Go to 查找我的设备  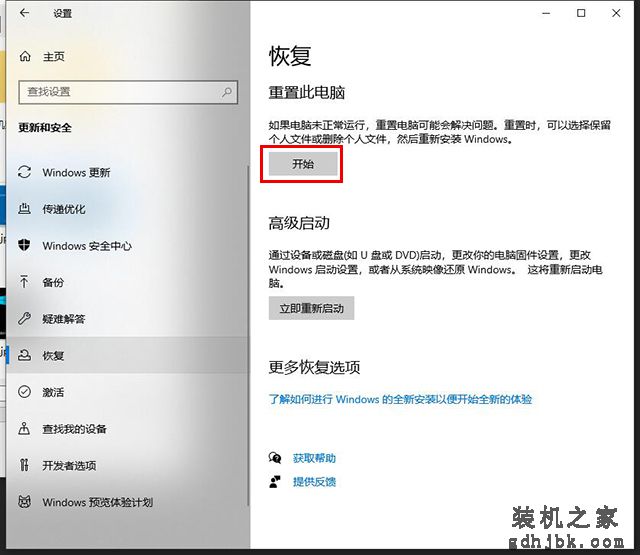[127, 429]
